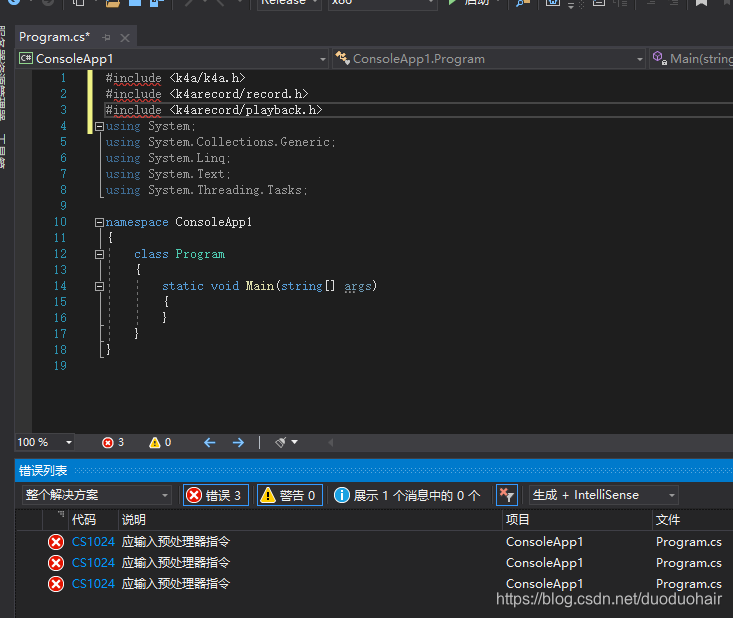Click the horizontal scrollbar left arrow
This screenshot has height=618, width=733.
point(331,442)
